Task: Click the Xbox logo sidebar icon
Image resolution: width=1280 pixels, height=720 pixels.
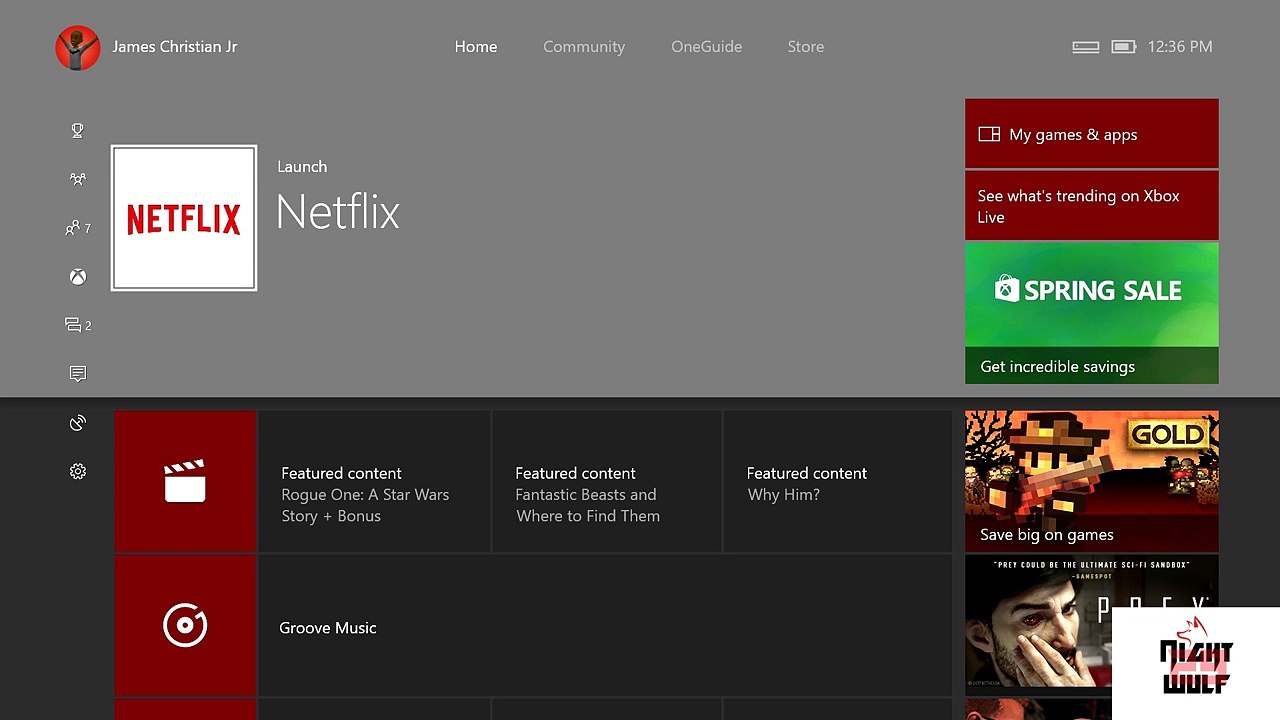Action: 77,277
